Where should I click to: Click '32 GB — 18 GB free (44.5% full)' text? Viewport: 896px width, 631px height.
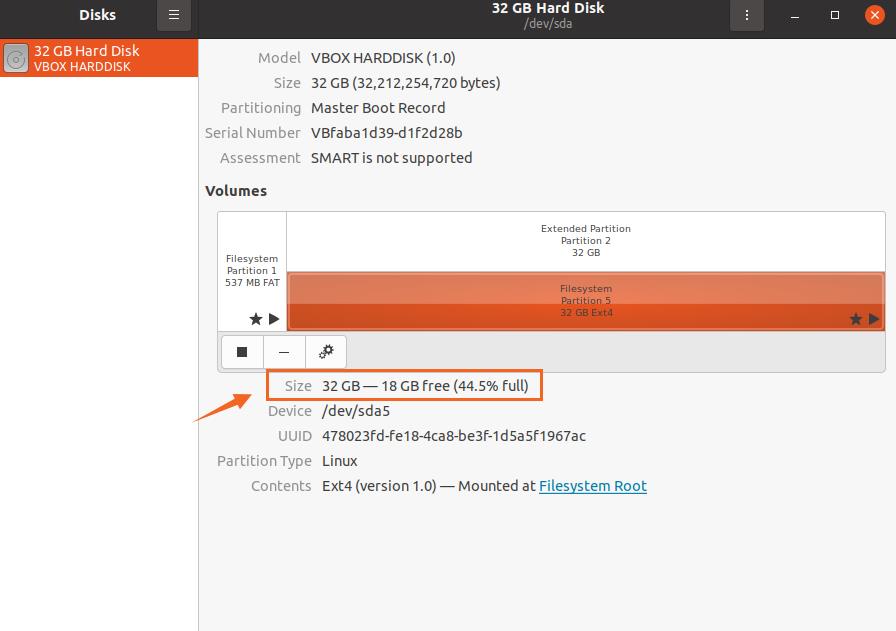(x=425, y=386)
